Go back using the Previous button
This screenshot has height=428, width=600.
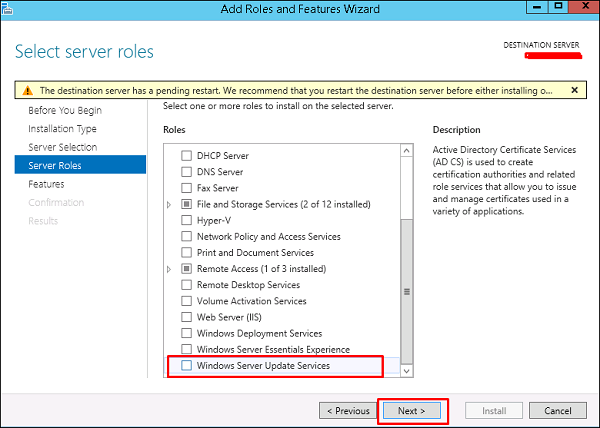click(x=346, y=410)
